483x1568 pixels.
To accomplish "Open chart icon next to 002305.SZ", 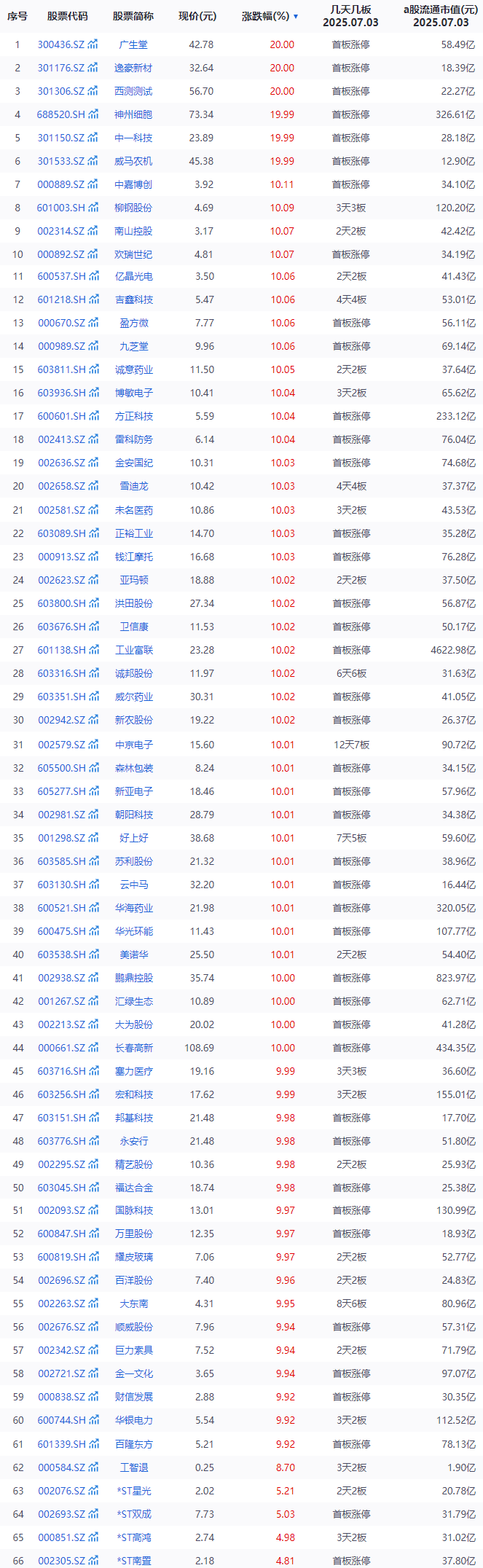I will (x=93, y=1561).
